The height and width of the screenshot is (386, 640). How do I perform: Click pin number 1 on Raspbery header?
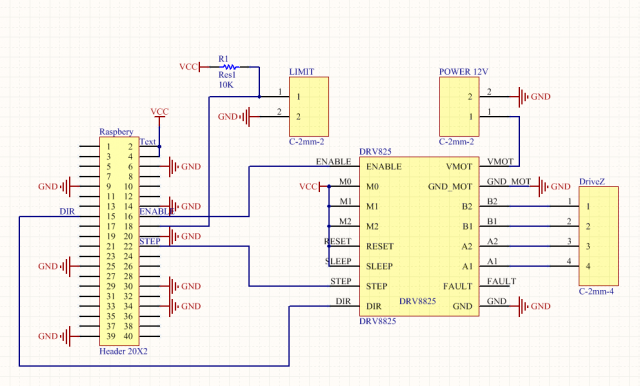pos(109,146)
